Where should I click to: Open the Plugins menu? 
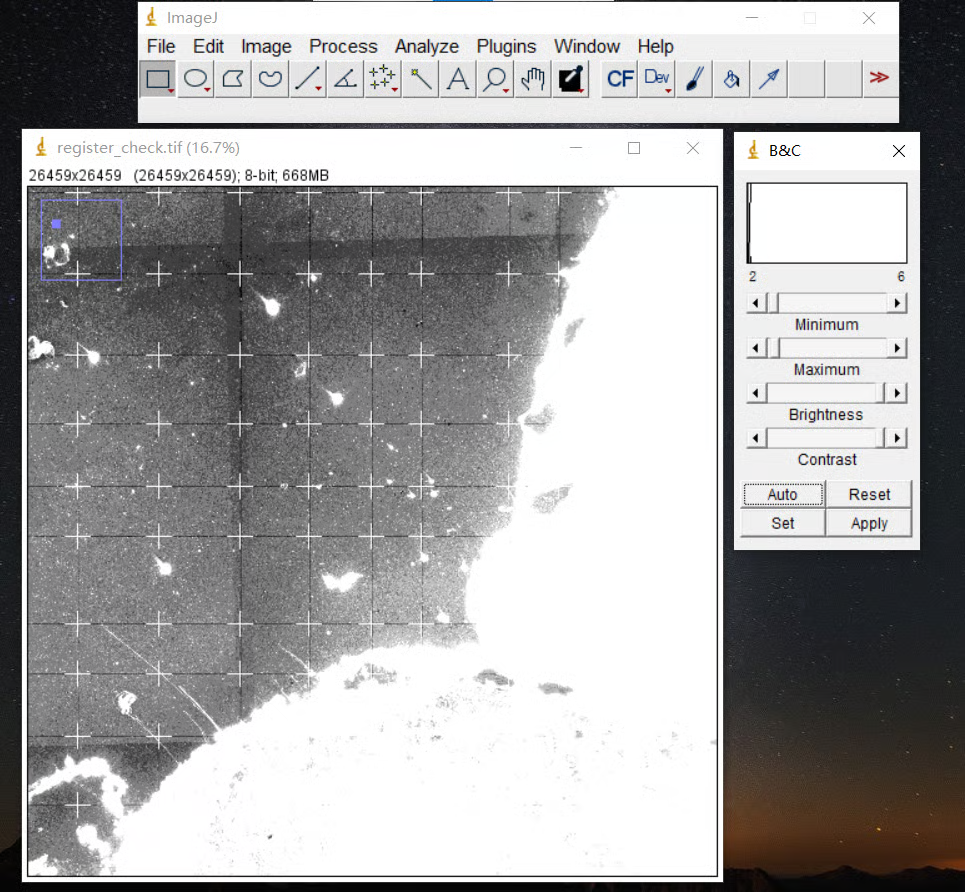point(506,46)
